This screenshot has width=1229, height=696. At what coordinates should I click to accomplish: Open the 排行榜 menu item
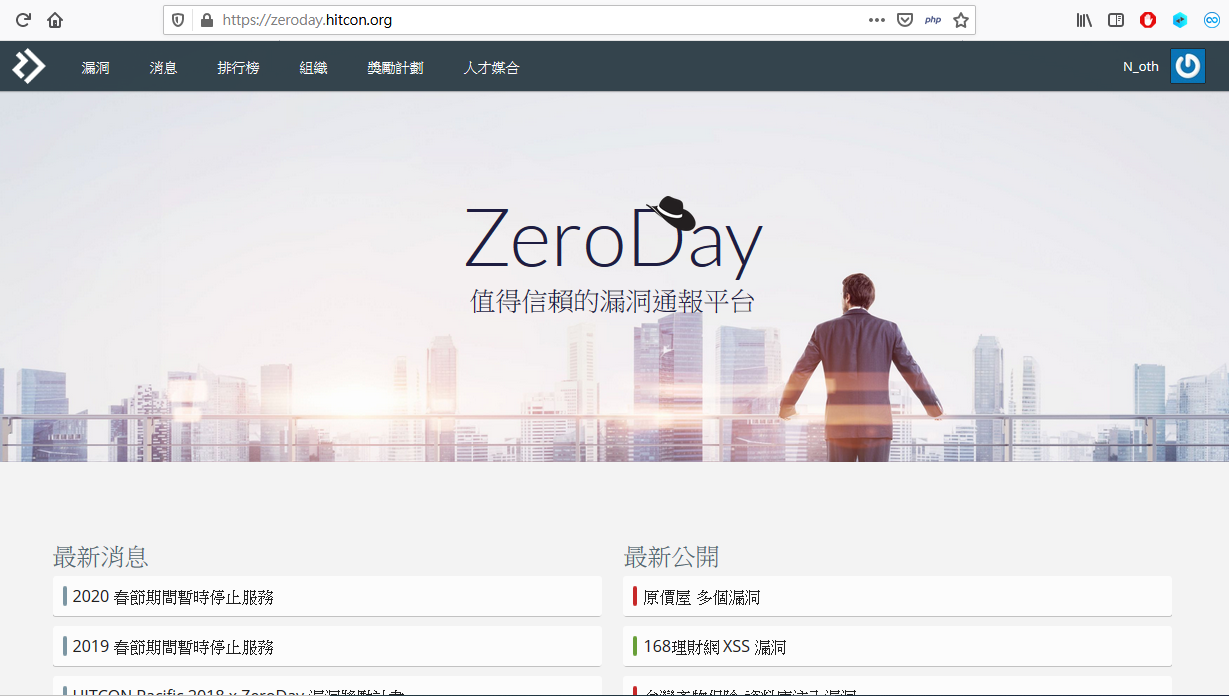[x=239, y=68]
